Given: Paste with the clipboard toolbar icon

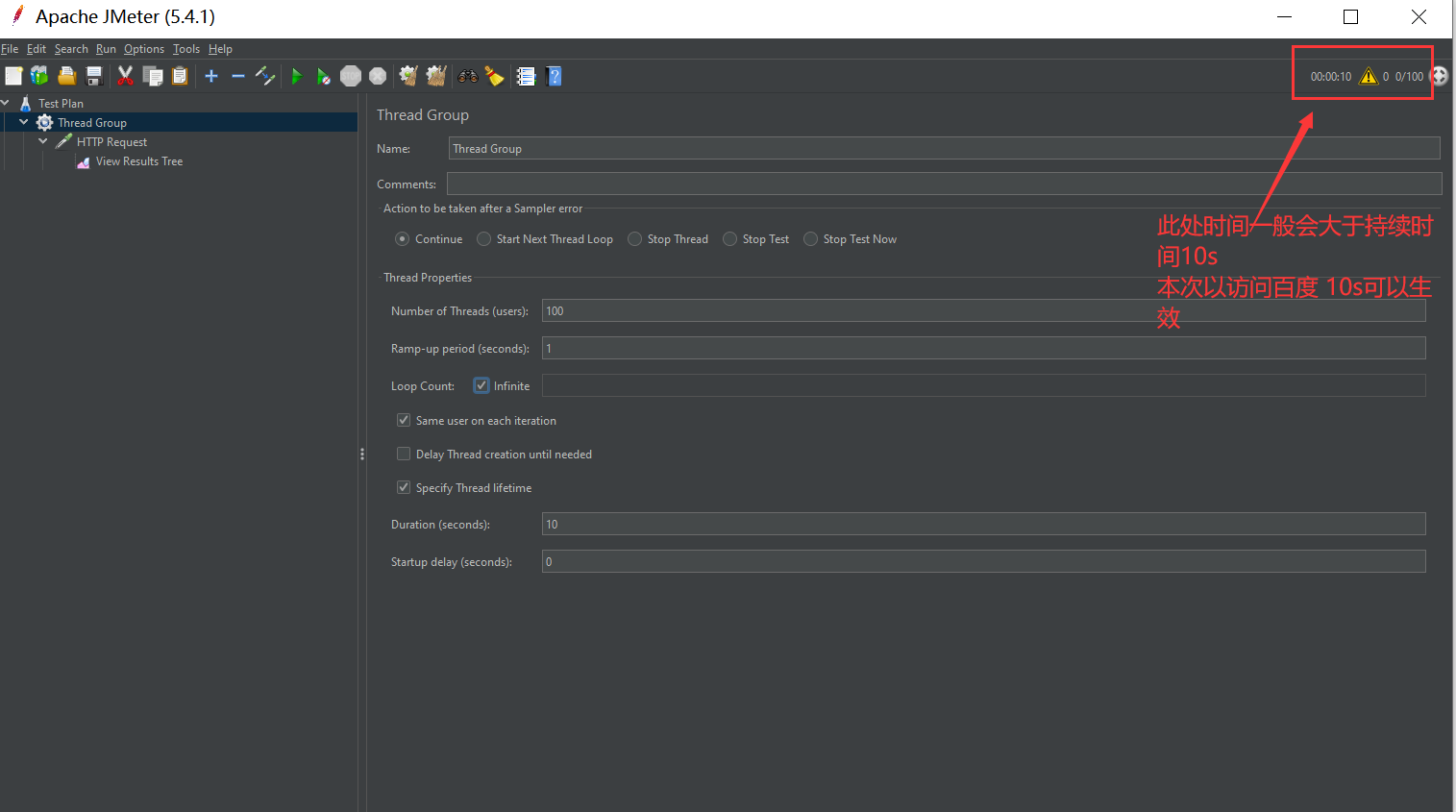Looking at the screenshot, I should [x=180, y=76].
